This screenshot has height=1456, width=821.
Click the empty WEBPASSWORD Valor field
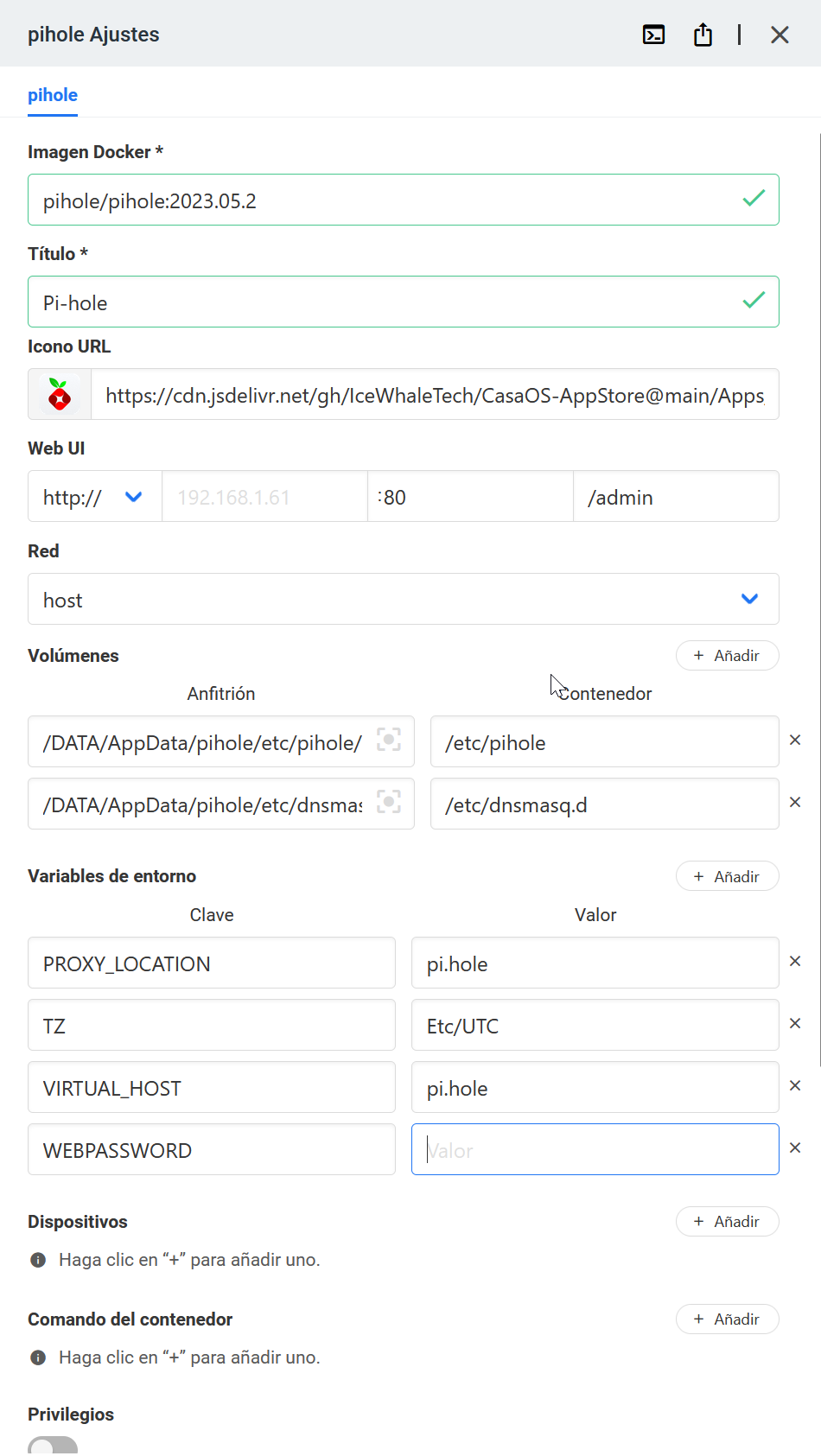pyautogui.click(x=595, y=1150)
